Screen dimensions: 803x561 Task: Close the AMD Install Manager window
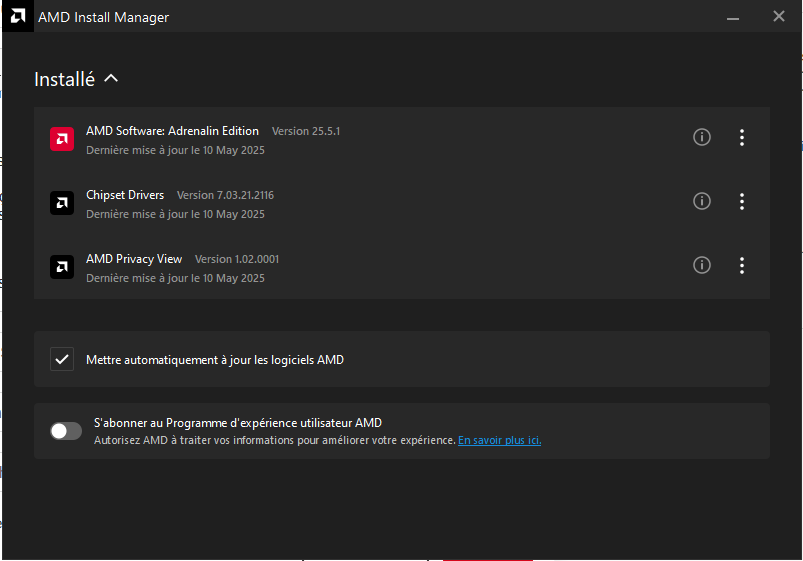(x=778, y=16)
